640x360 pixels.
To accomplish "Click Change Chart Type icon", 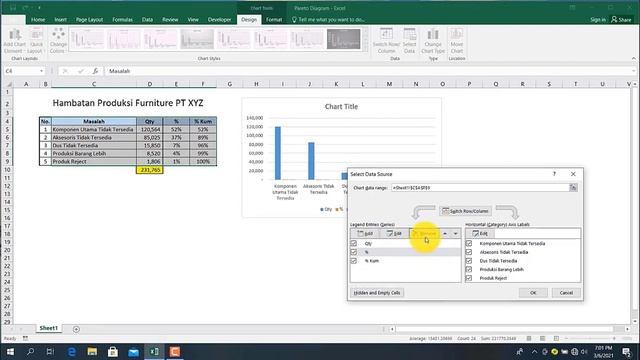I will coord(433,40).
